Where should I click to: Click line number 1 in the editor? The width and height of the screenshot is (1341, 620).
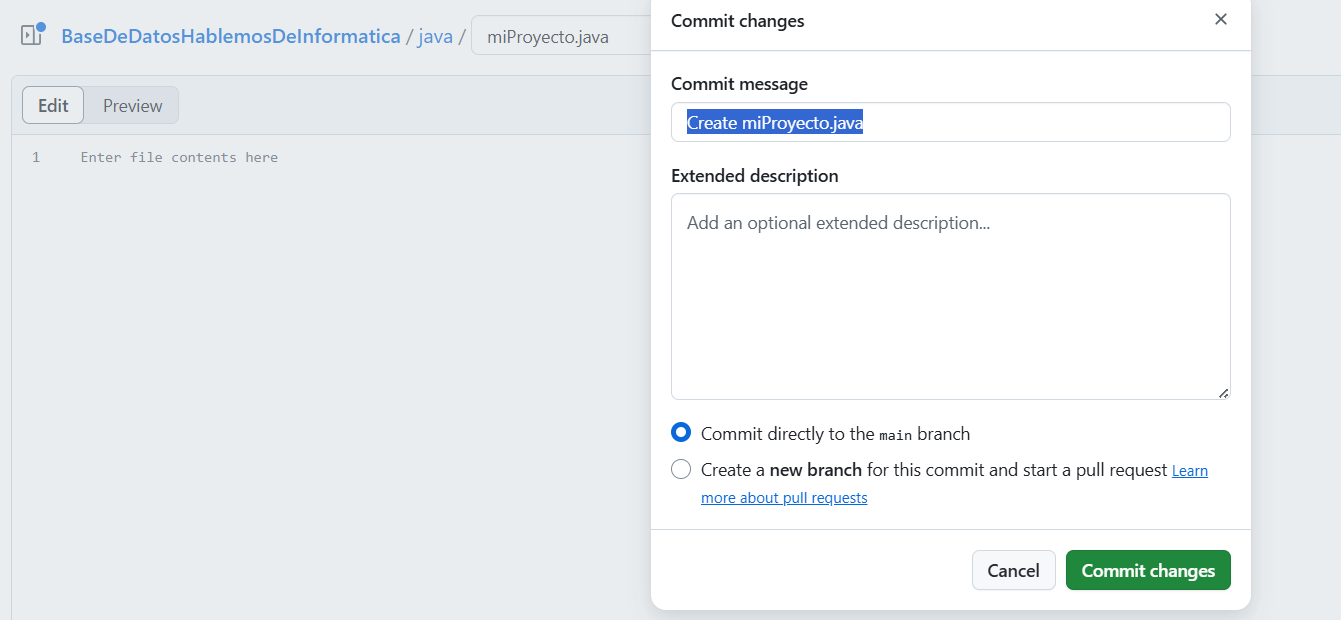point(36,157)
